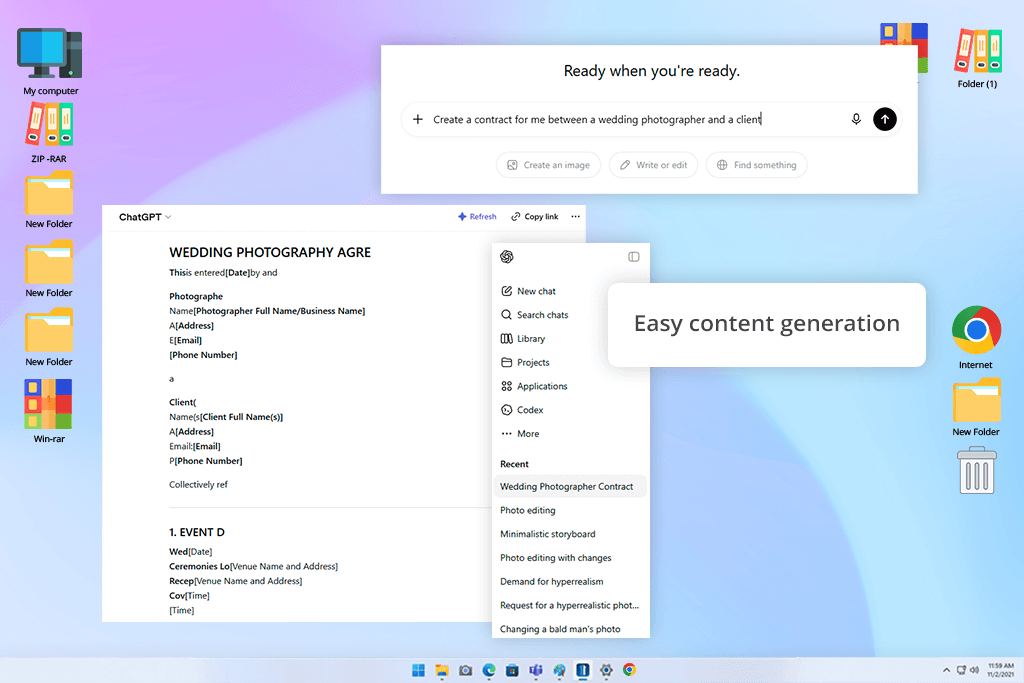Select the recycle bin desktop icon
The height and width of the screenshot is (683, 1024).
(x=976, y=470)
